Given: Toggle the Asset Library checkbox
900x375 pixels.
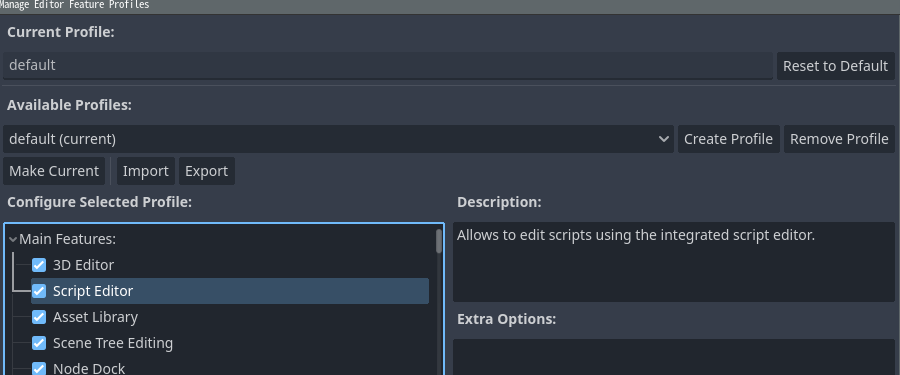Looking at the screenshot, I should pyautogui.click(x=38, y=317).
